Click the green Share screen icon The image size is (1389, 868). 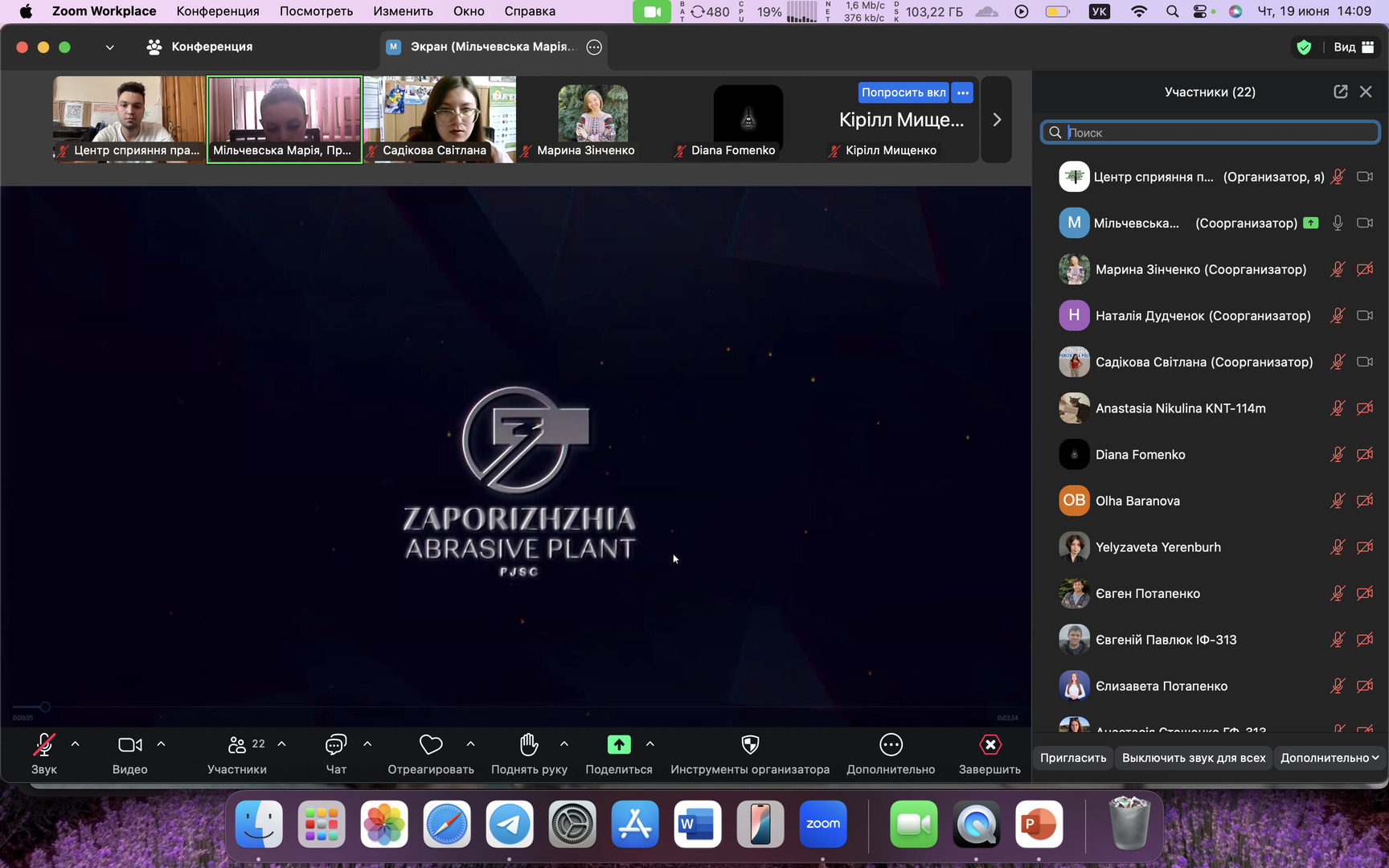click(618, 746)
